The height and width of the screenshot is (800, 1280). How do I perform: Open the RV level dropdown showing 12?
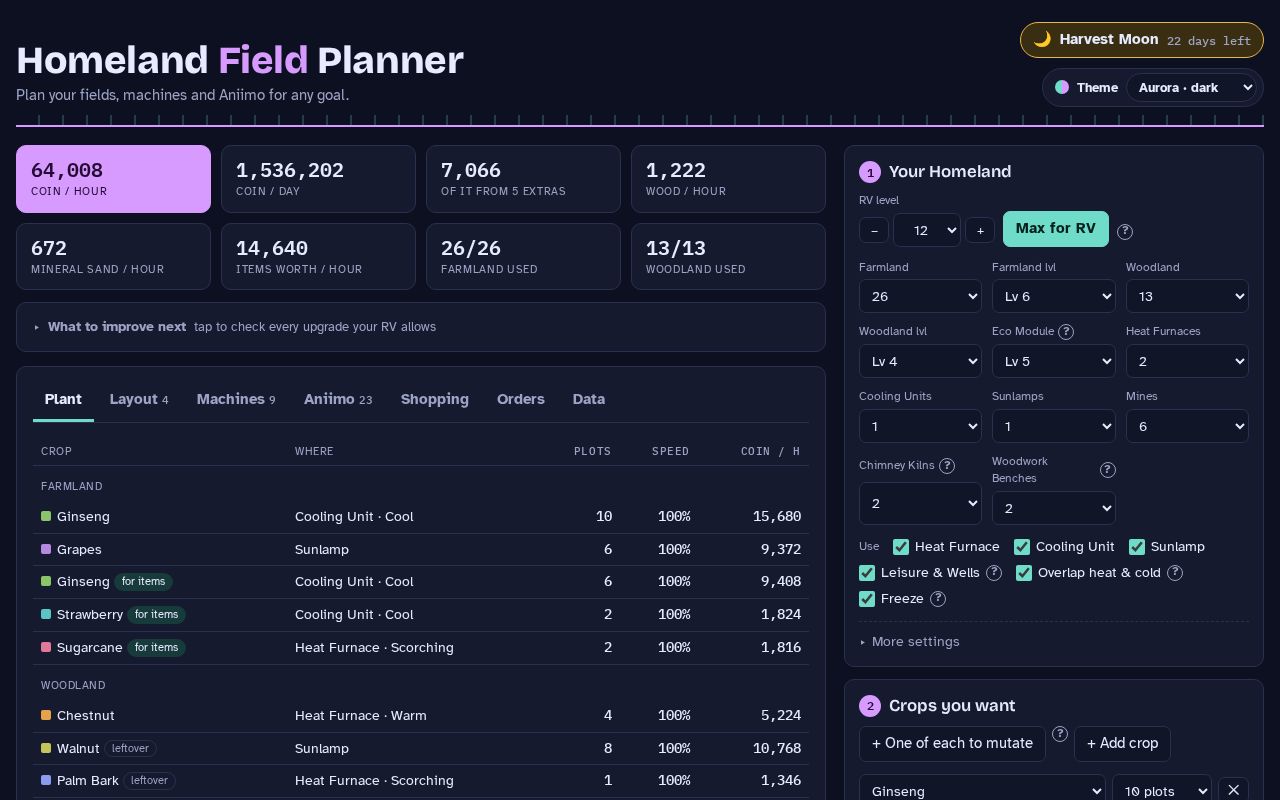coord(927,231)
